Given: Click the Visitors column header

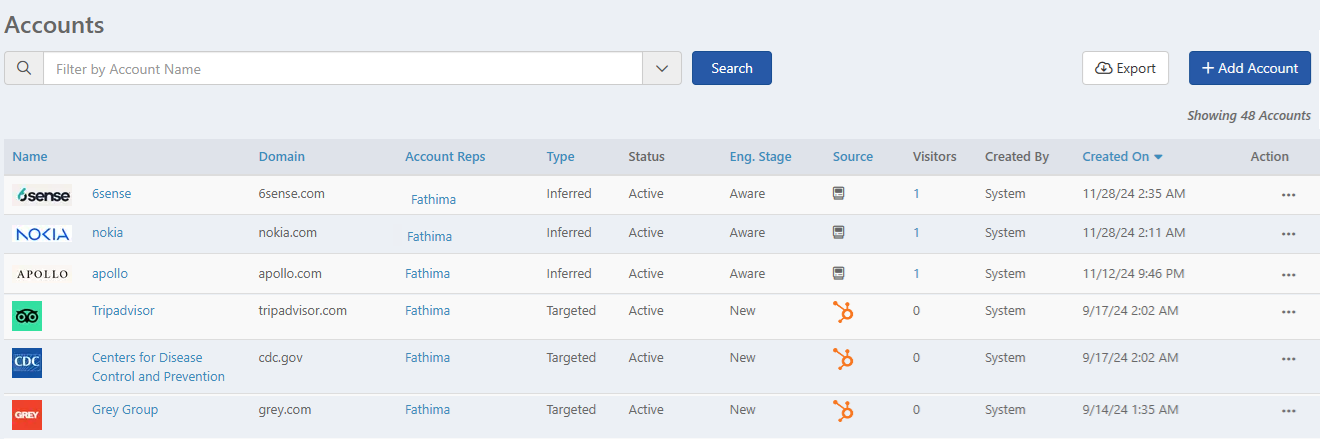Looking at the screenshot, I should 935,157.
